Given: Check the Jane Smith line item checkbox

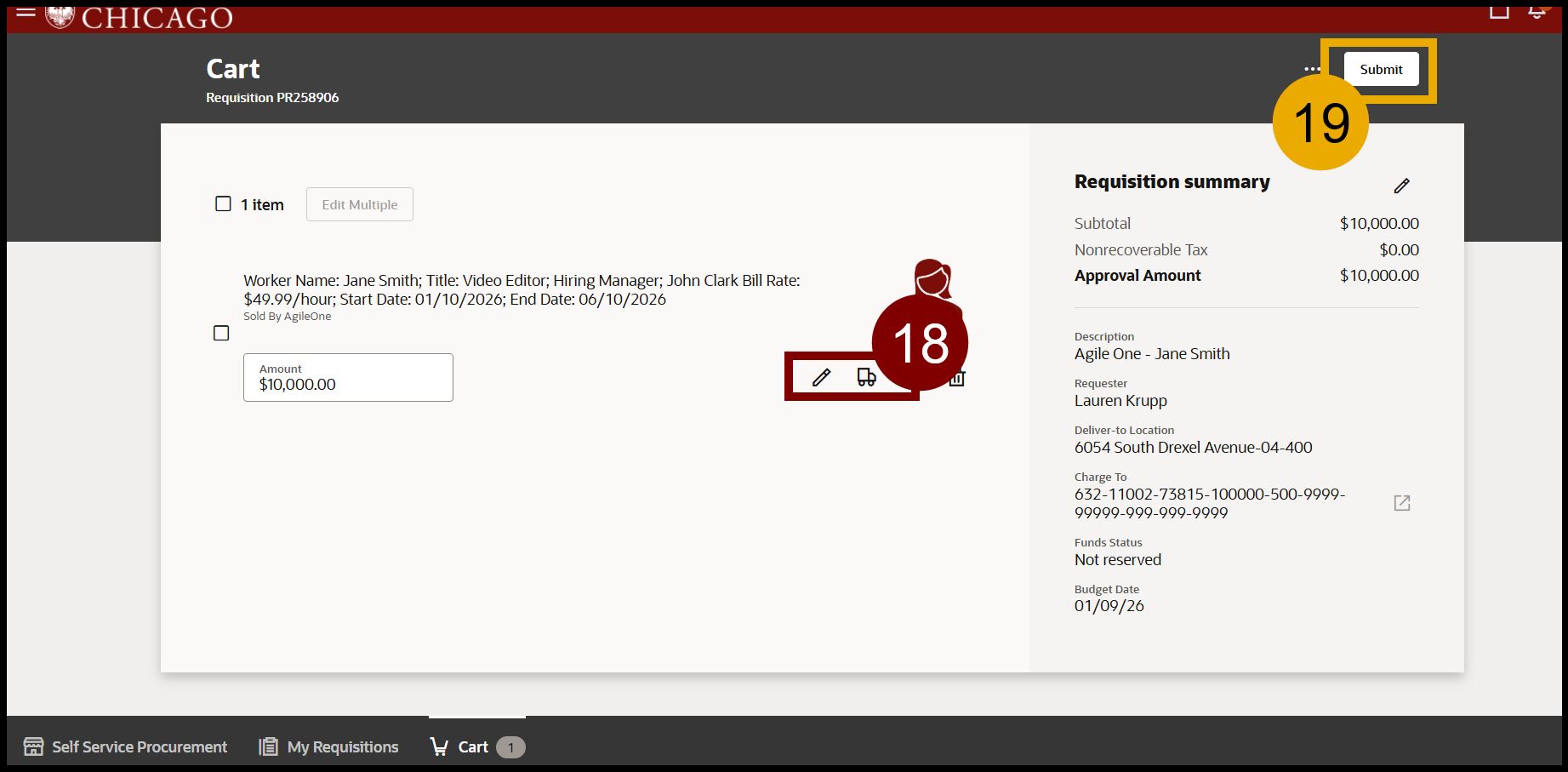Looking at the screenshot, I should (221, 333).
